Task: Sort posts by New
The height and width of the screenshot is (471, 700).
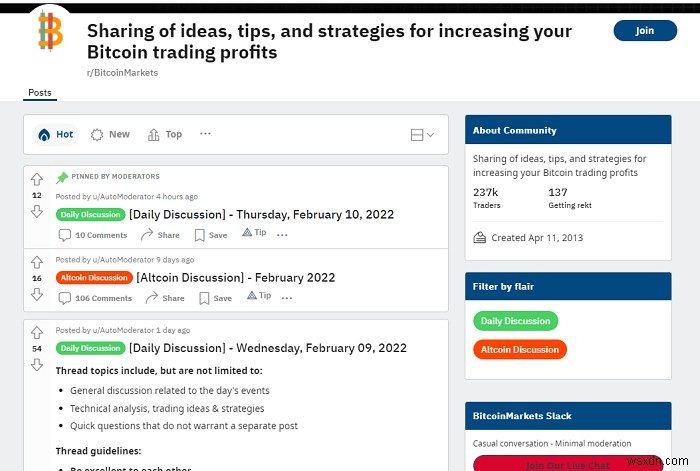Action: point(111,134)
